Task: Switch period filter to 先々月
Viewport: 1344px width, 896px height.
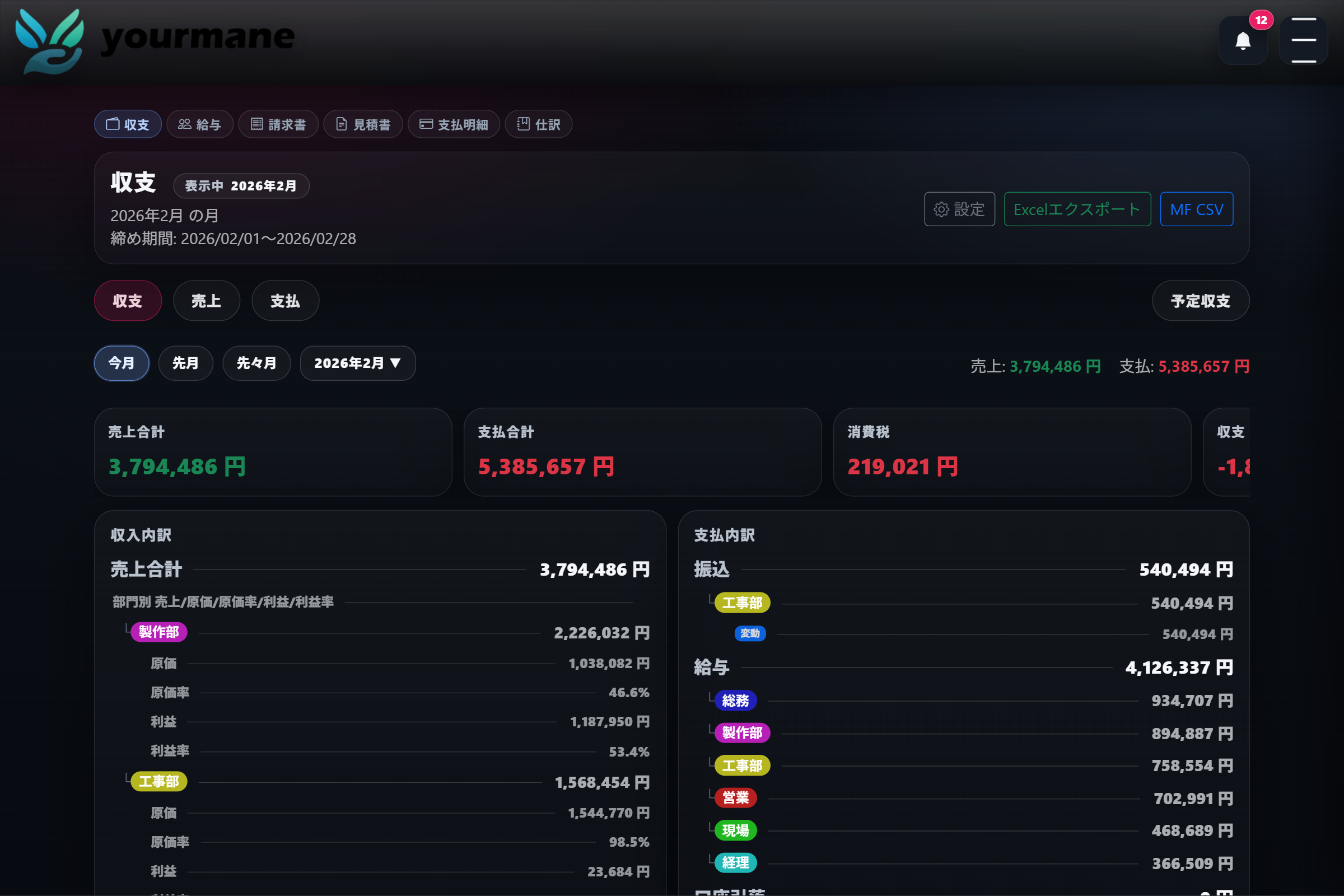Action: pyautogui.click(x=256, y=363)
